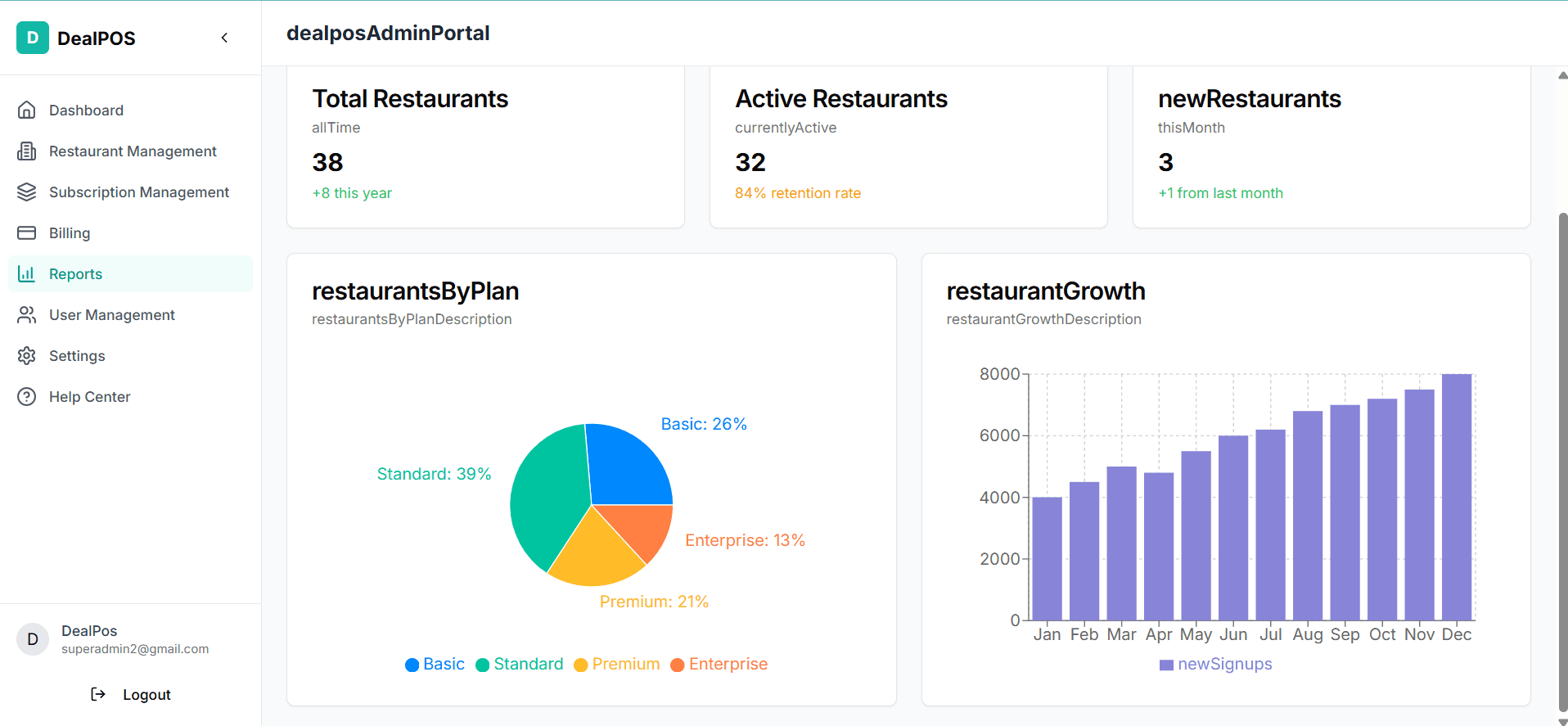This screenshot has height=726, width=1568.
Task: Click the Settings gear icon
Action: point(27,355)
